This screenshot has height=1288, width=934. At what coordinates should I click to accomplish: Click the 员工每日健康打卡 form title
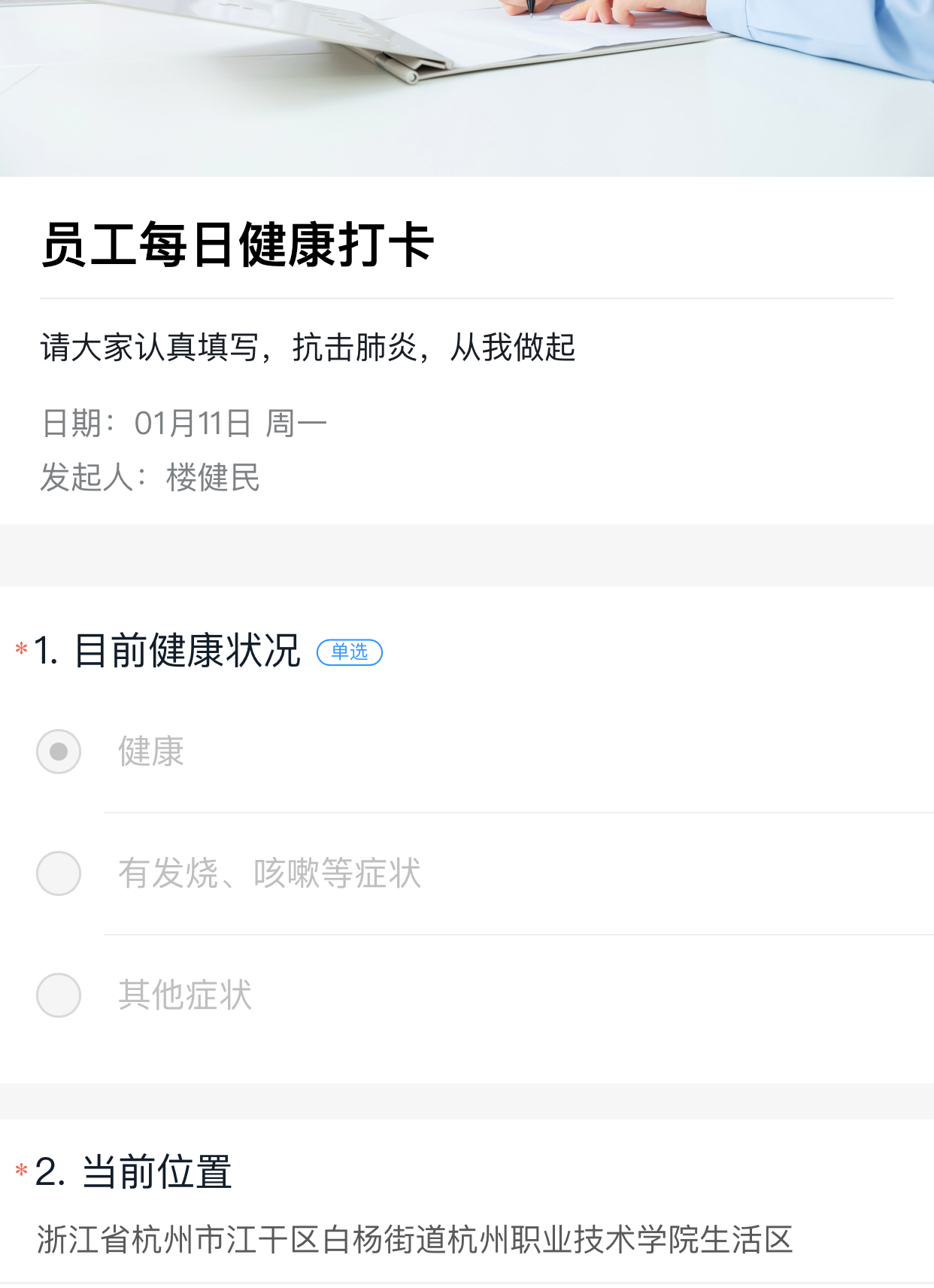click(238, 245)
